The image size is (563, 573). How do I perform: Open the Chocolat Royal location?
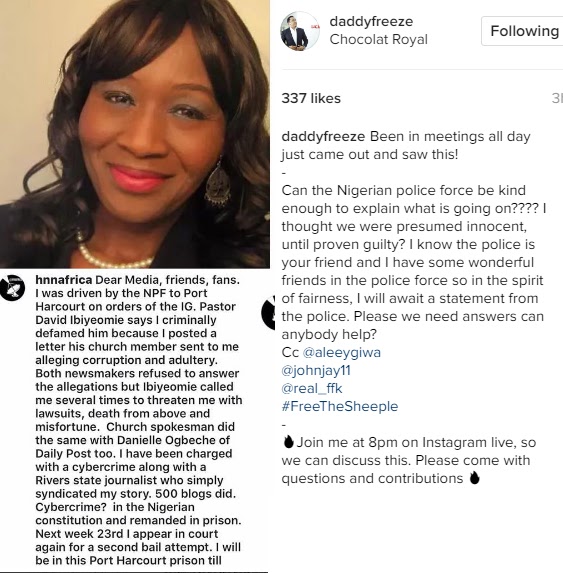(x=378, y=39)
